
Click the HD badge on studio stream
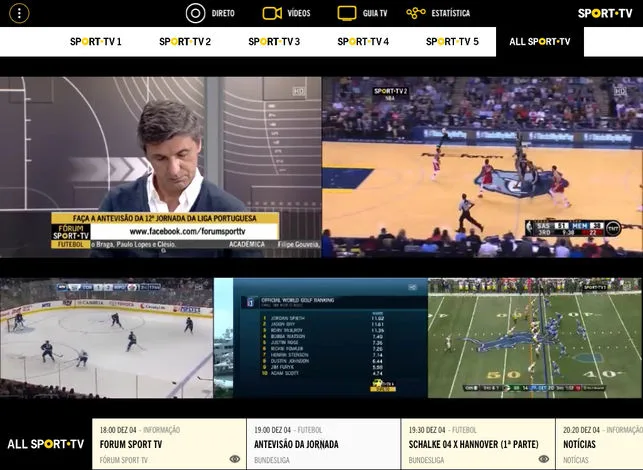pos(298,91)
